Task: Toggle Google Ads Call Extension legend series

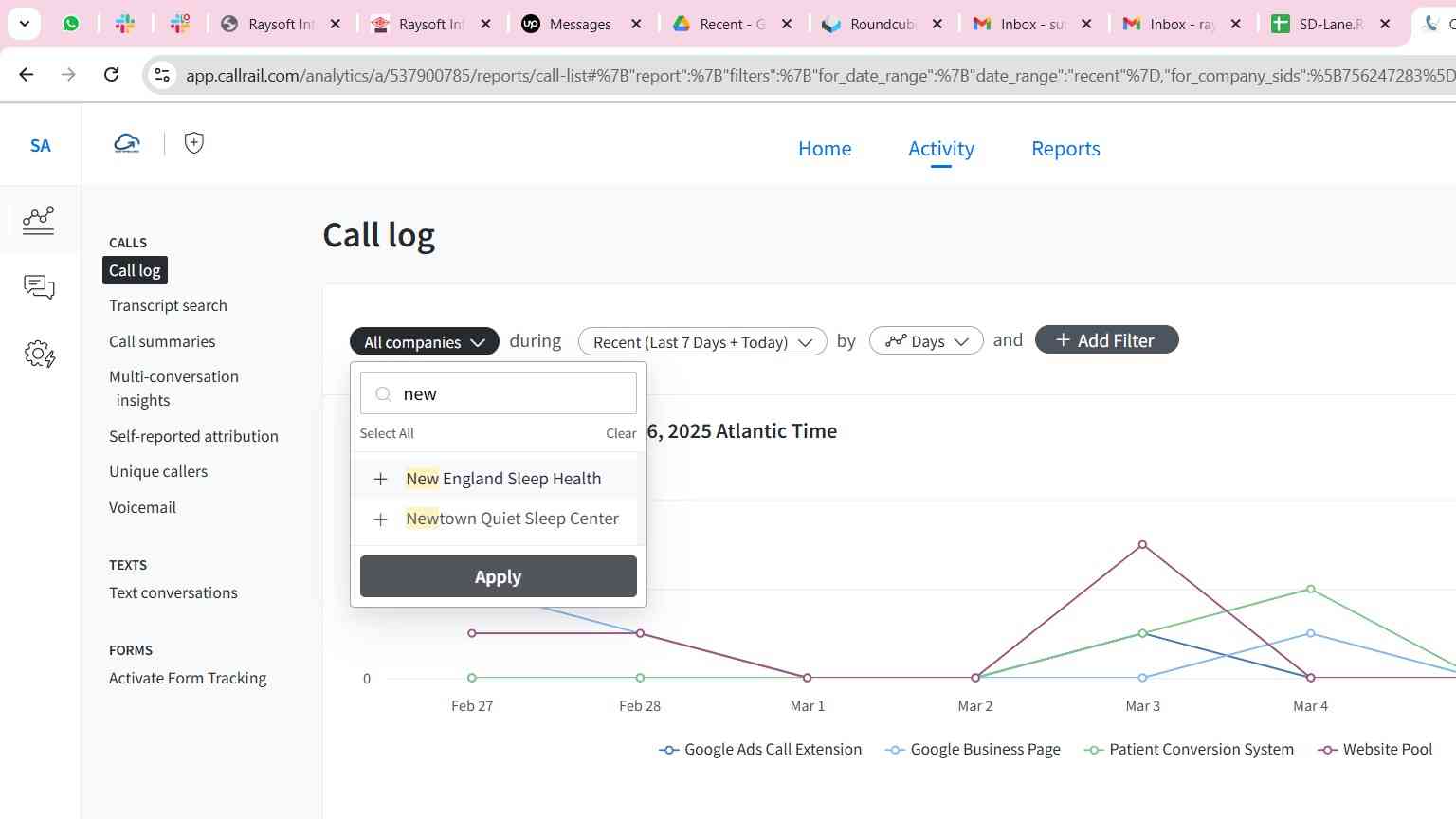Action: pos(760,749)
